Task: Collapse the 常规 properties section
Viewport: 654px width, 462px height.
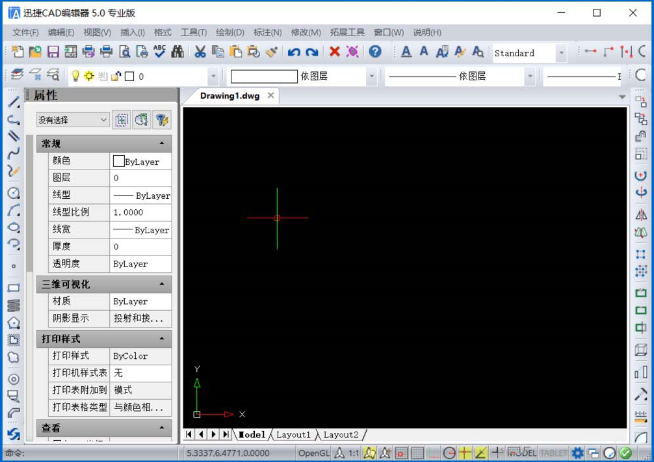Action: click(163, 144)
